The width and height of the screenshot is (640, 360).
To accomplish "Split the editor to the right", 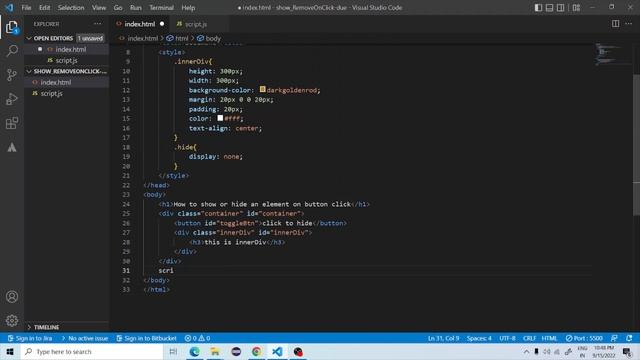I will [x=615, y=24].
